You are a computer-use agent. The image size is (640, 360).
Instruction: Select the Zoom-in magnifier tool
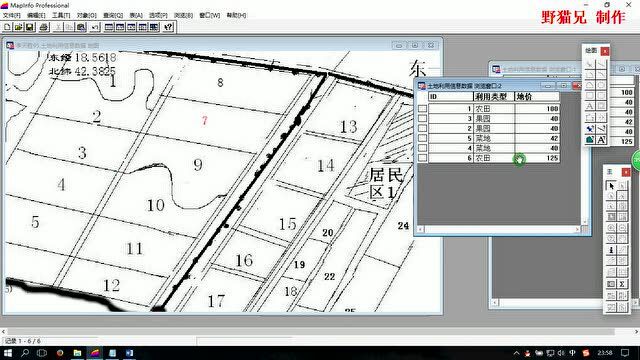point(611,227)
